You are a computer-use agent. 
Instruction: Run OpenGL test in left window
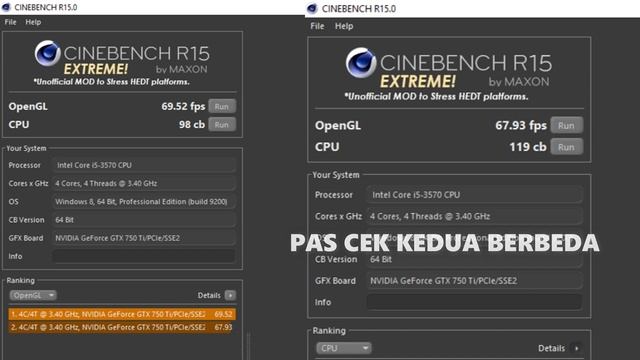(x=222, y=107)
